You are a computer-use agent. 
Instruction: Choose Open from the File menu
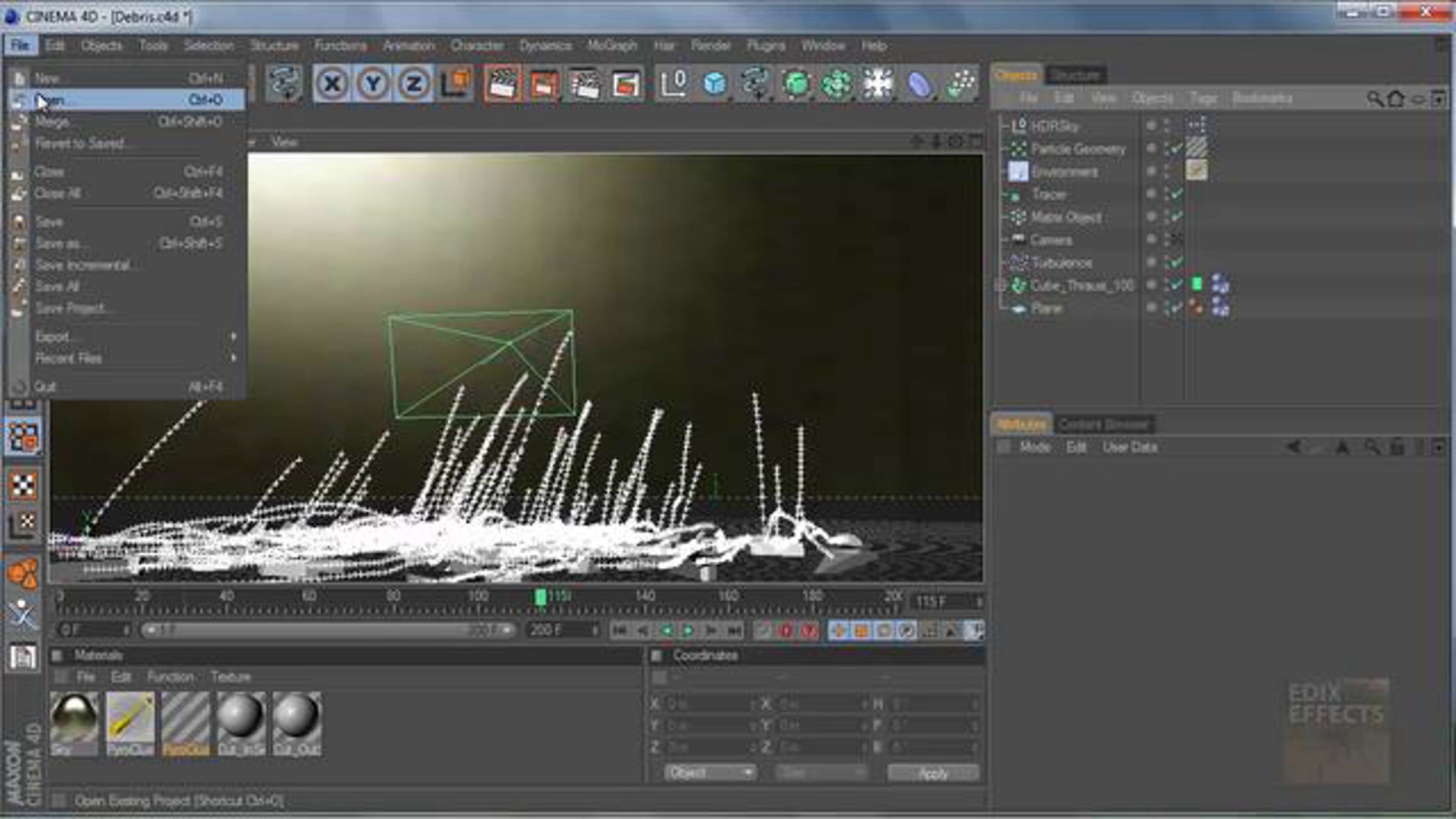tap(127, 99)
